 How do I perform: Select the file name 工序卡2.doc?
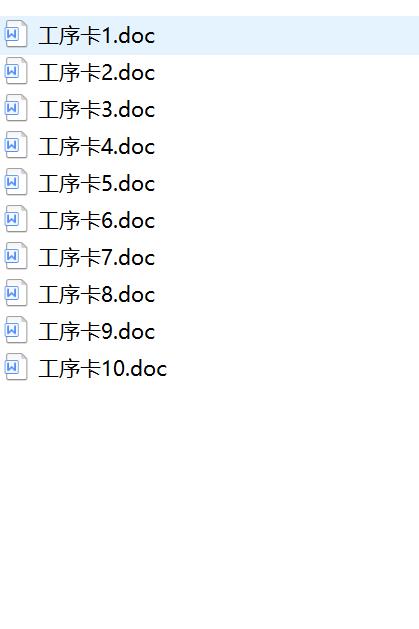pos(97,73)
